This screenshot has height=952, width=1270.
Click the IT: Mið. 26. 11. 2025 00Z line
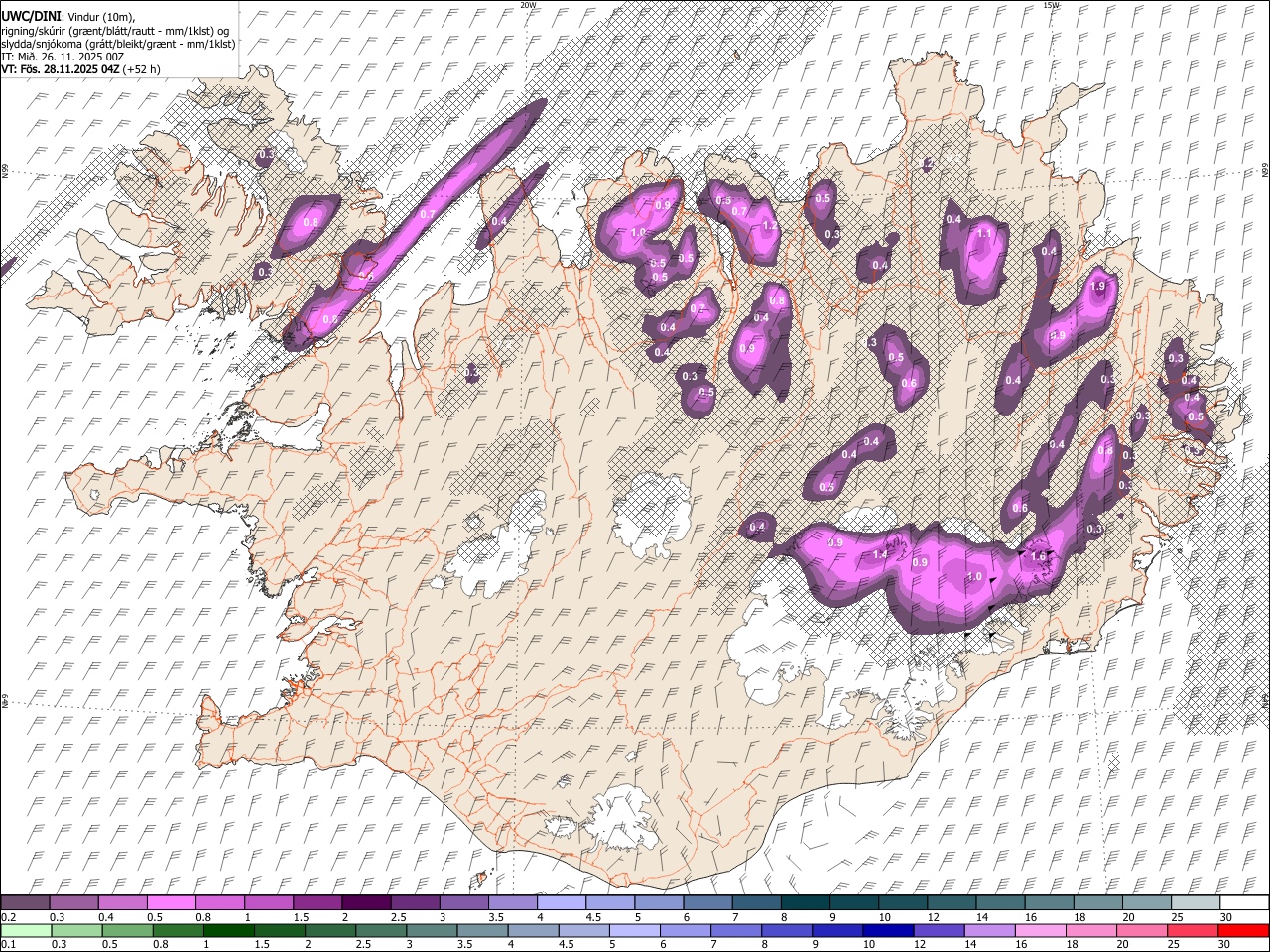(63, 57)
